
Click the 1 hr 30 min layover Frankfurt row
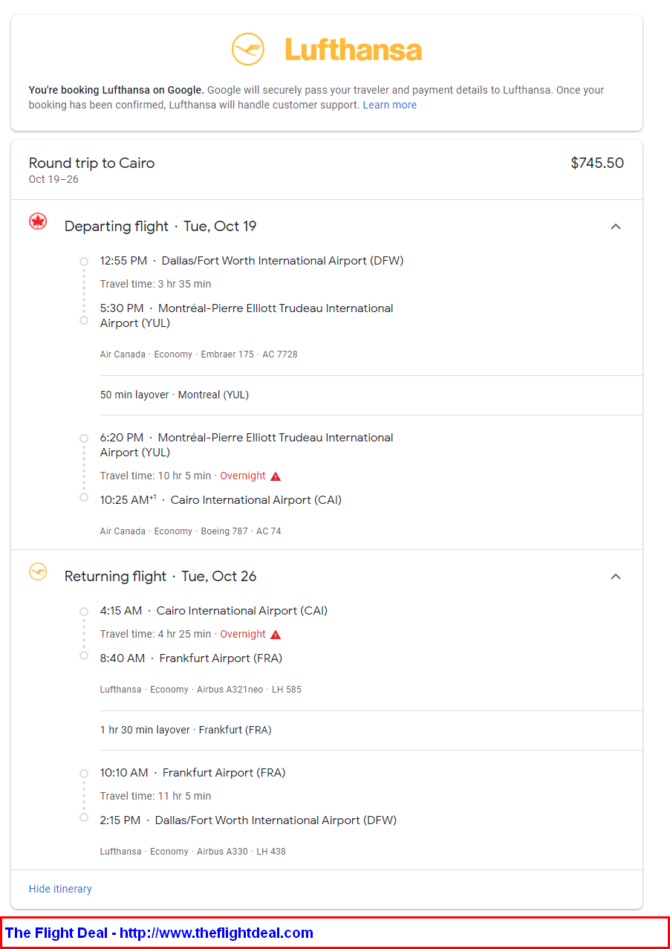371,730
